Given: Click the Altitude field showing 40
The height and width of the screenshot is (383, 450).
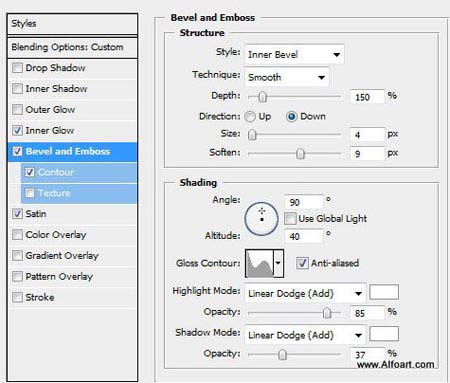Looking at the screenshot, I should point(304,236).
